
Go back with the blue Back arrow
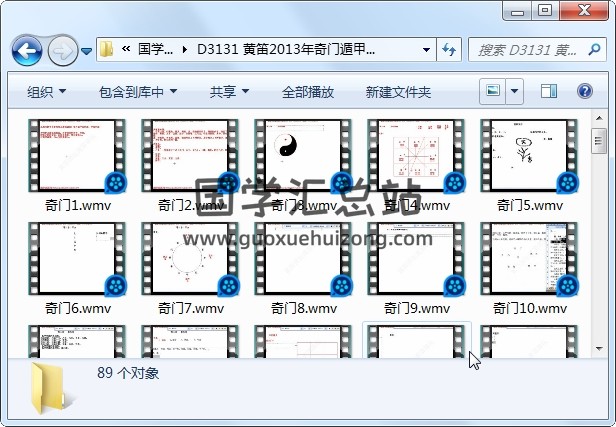[27, 50]
